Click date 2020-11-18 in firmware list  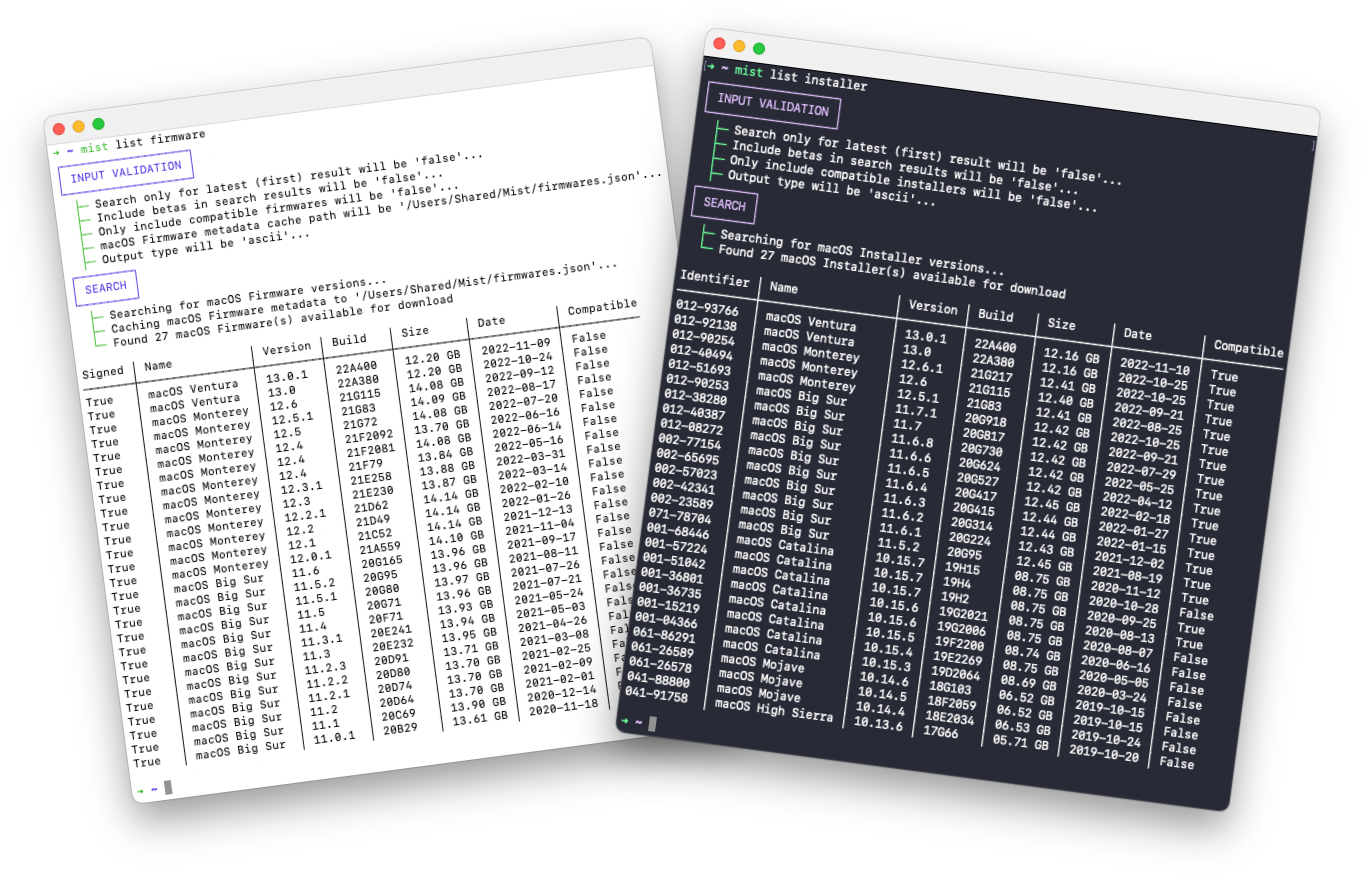click(x=562, y=706)
